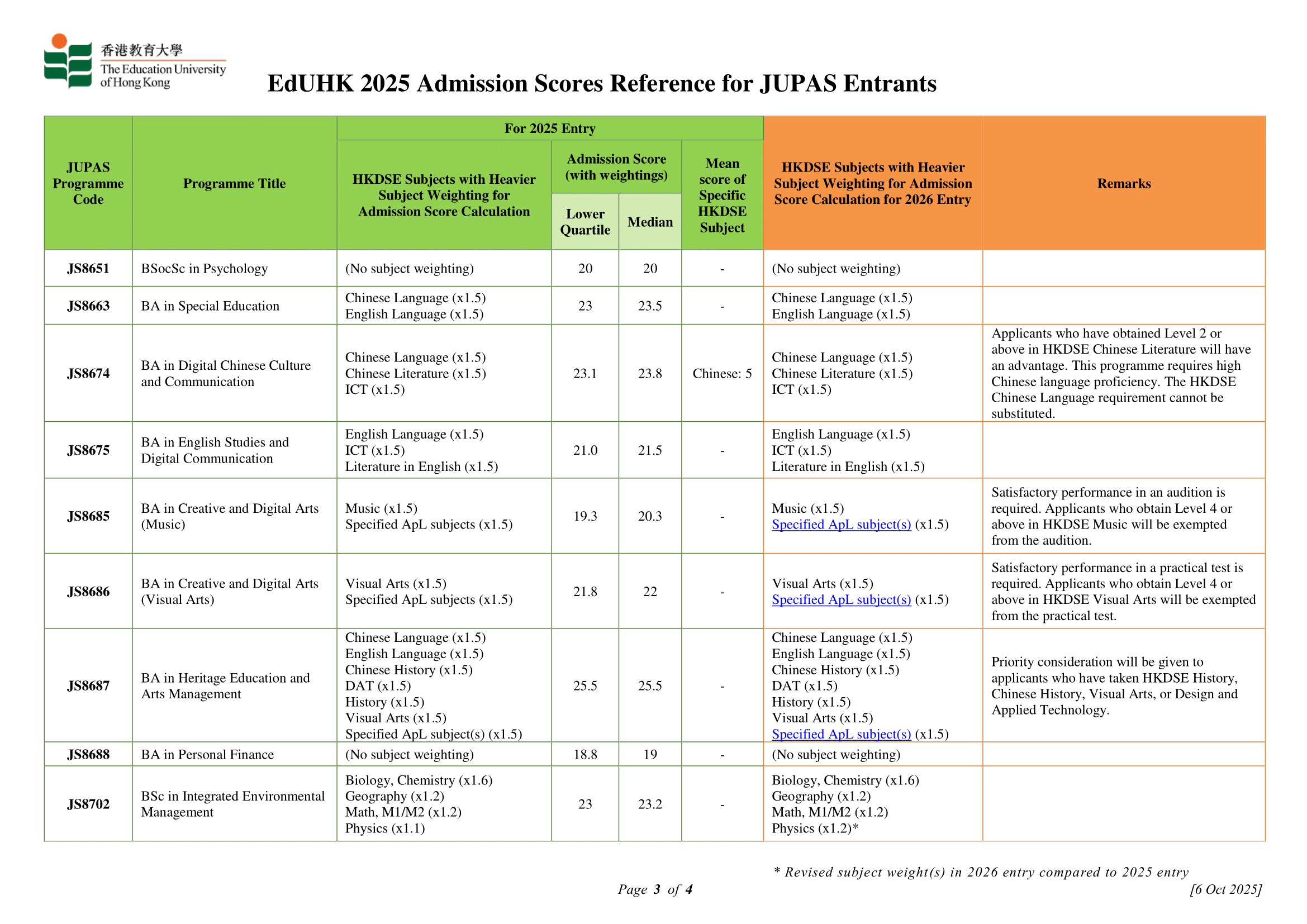
Task: Click the practical test remark for JS8686
Action: (x=1123, y=592)
